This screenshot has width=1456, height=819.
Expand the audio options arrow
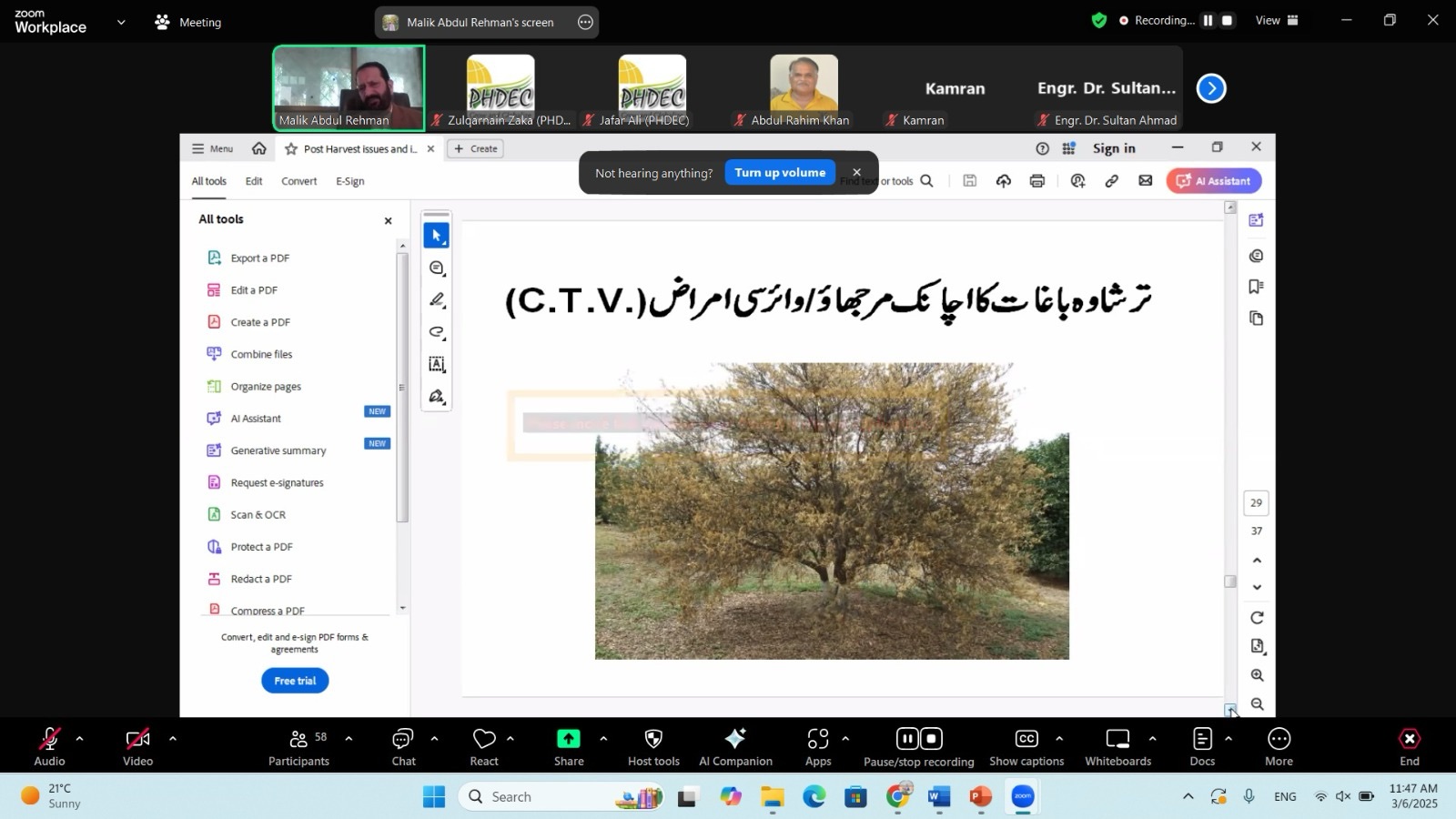pyautogui.click(x=79, y=739)
